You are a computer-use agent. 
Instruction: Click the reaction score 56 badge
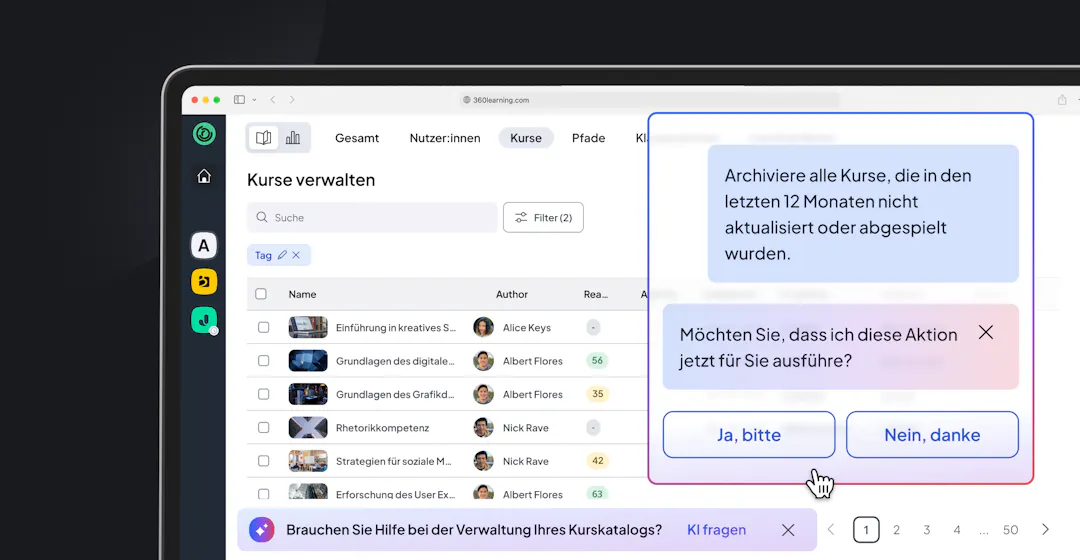[597, 360]
